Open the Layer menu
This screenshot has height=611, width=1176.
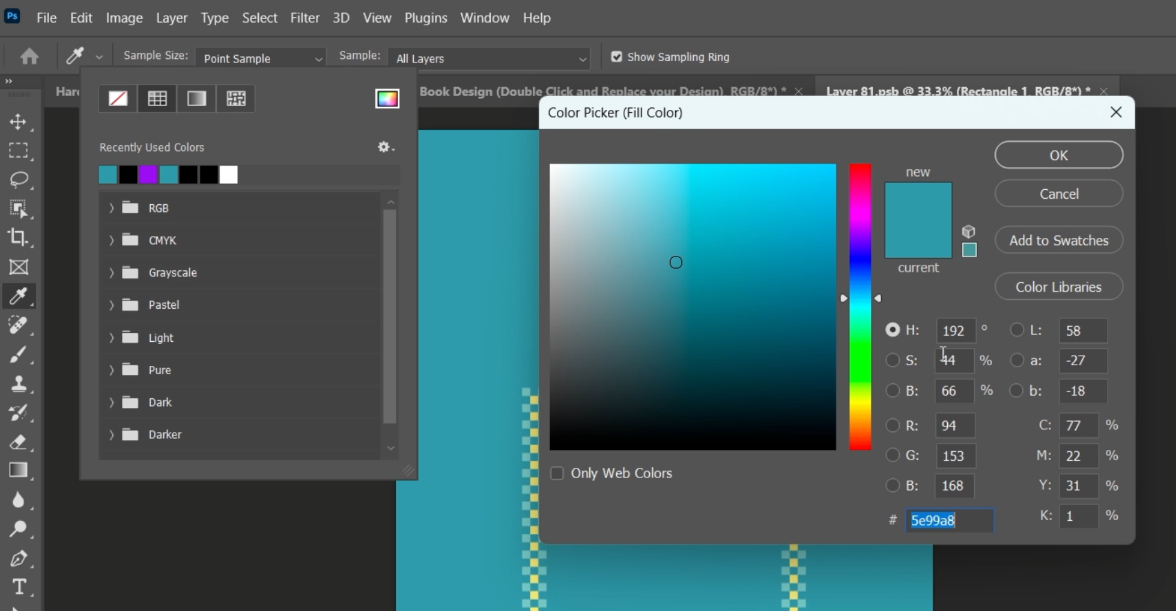[171, 18]
